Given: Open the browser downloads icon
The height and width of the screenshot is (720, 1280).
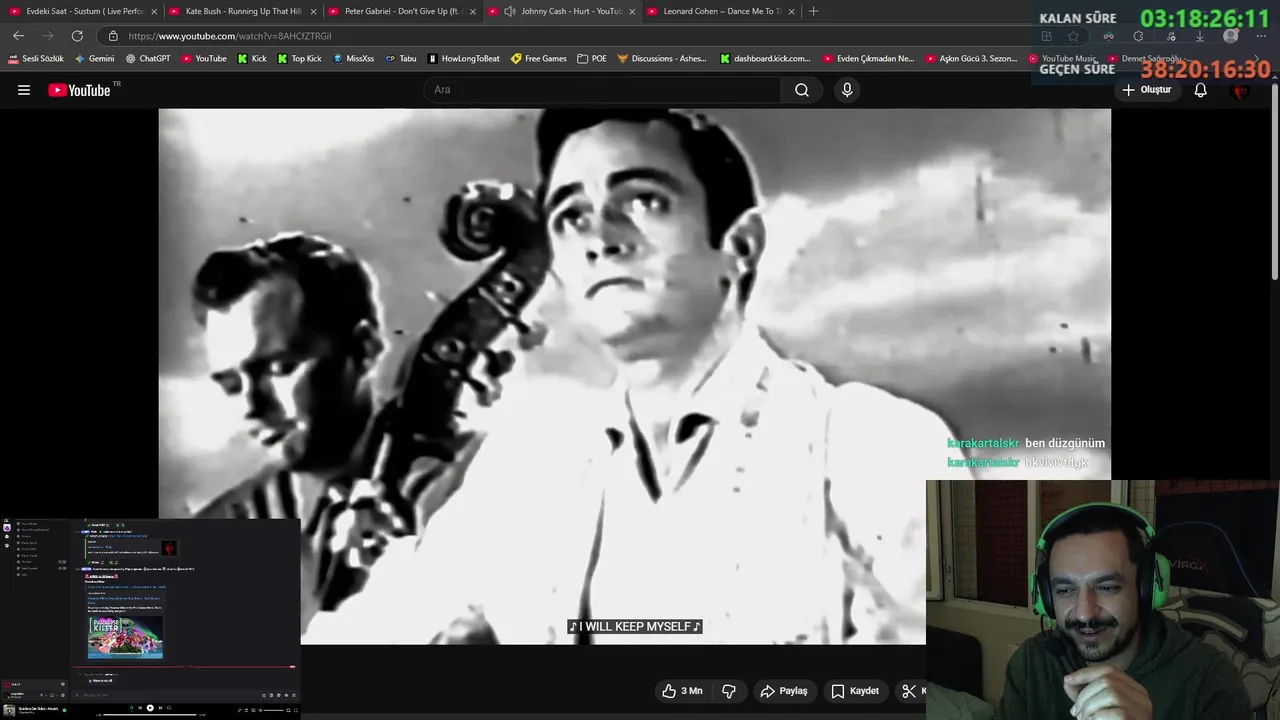Looking at the screenshot, I should (x=1200, y=36).
